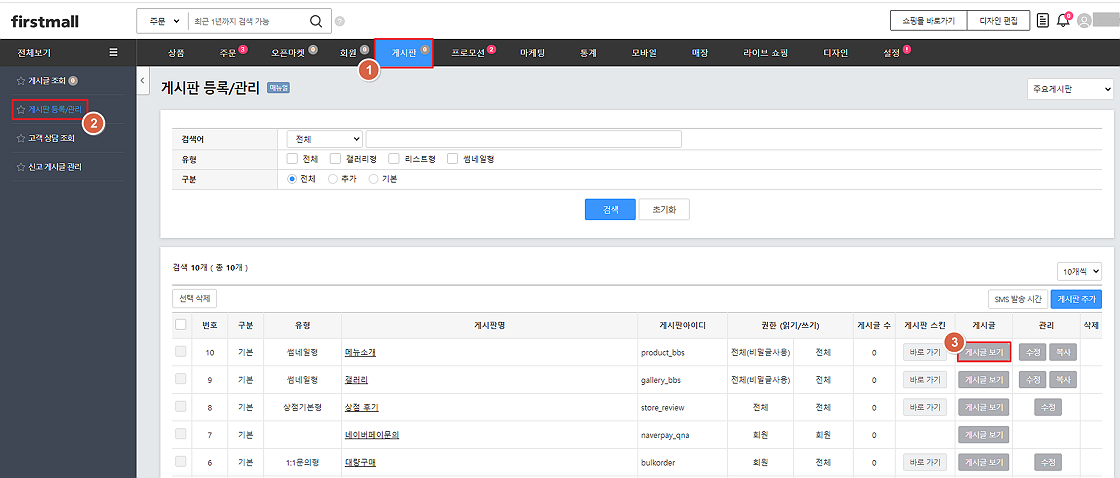Check the 썸네일형 type checkbox
1120x478 pixels.
tap(452, 159)
